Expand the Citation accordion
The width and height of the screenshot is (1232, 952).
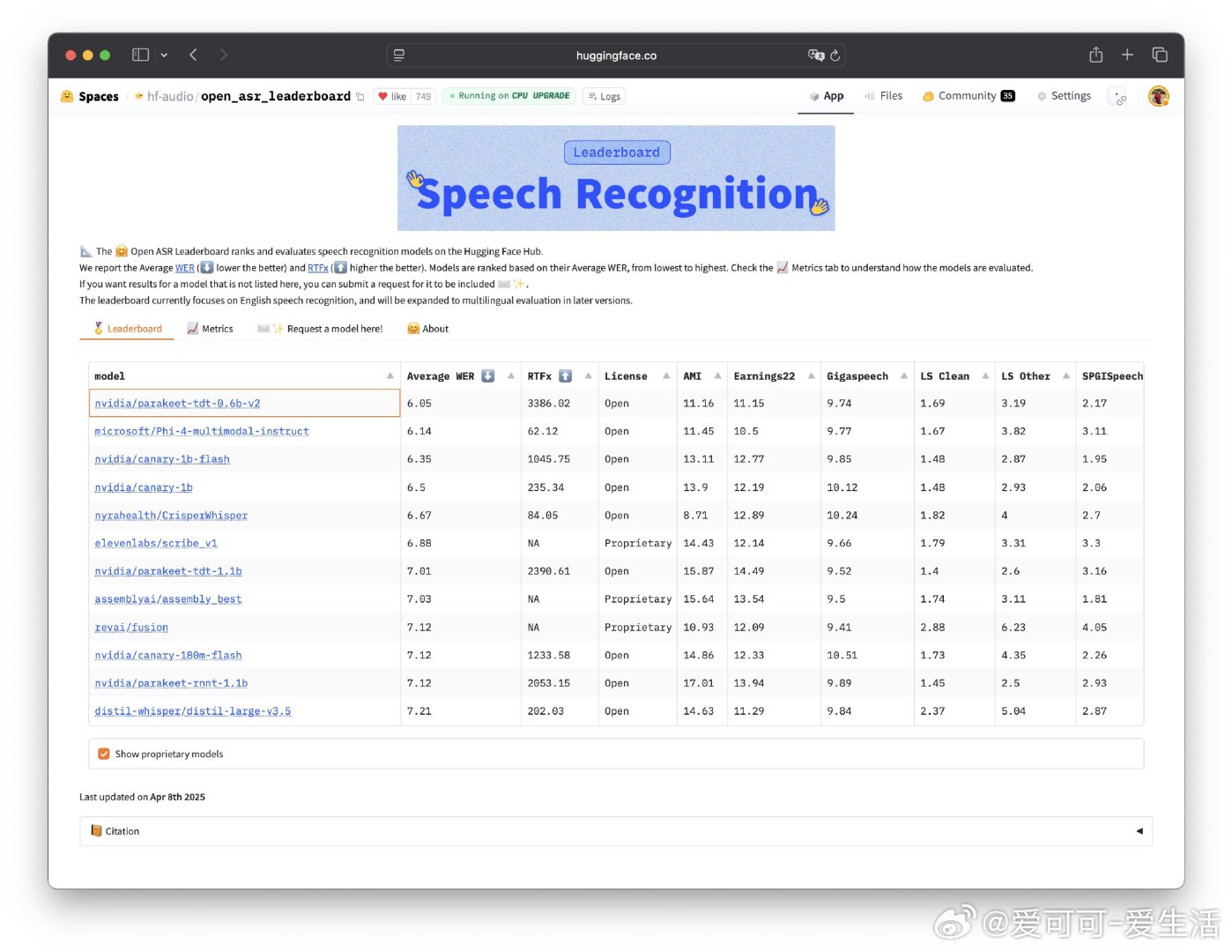pos(615,831)
